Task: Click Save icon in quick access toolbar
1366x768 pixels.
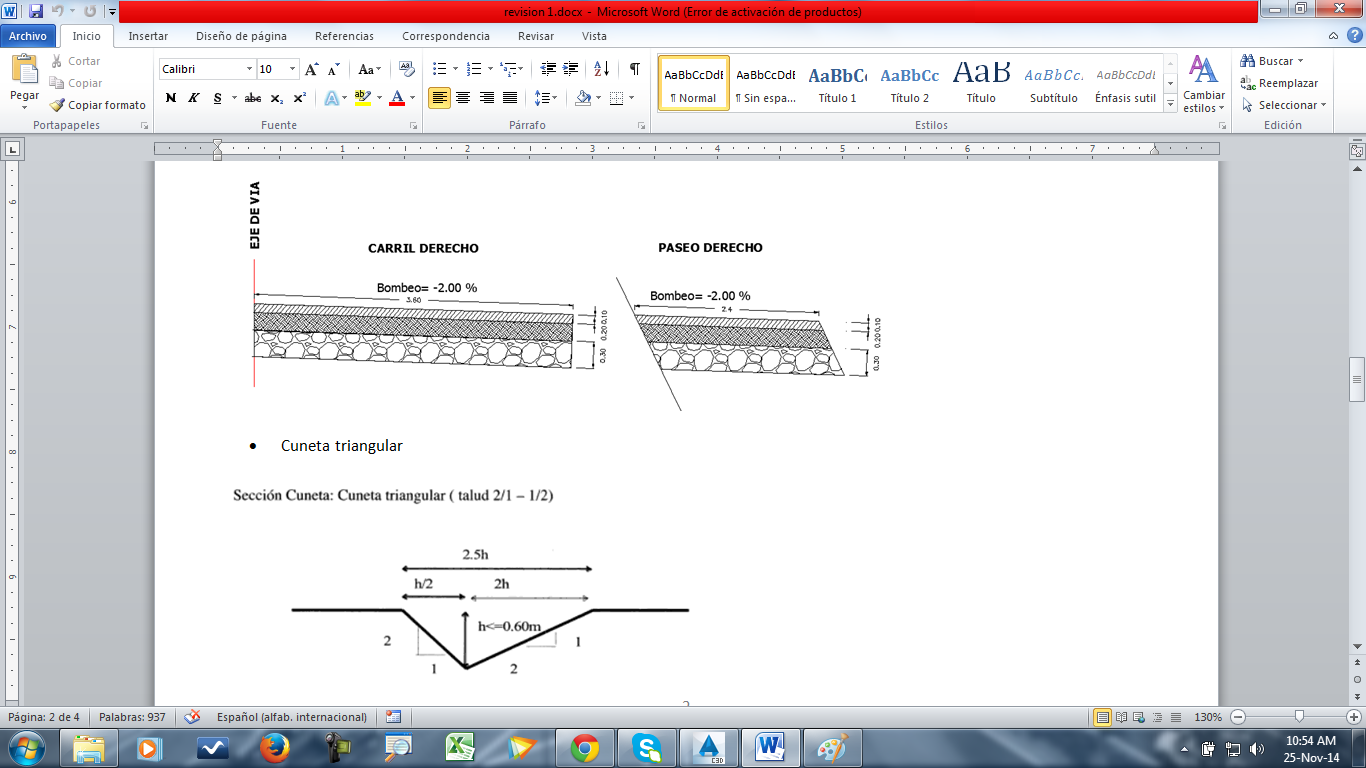Action: point(36,12)
